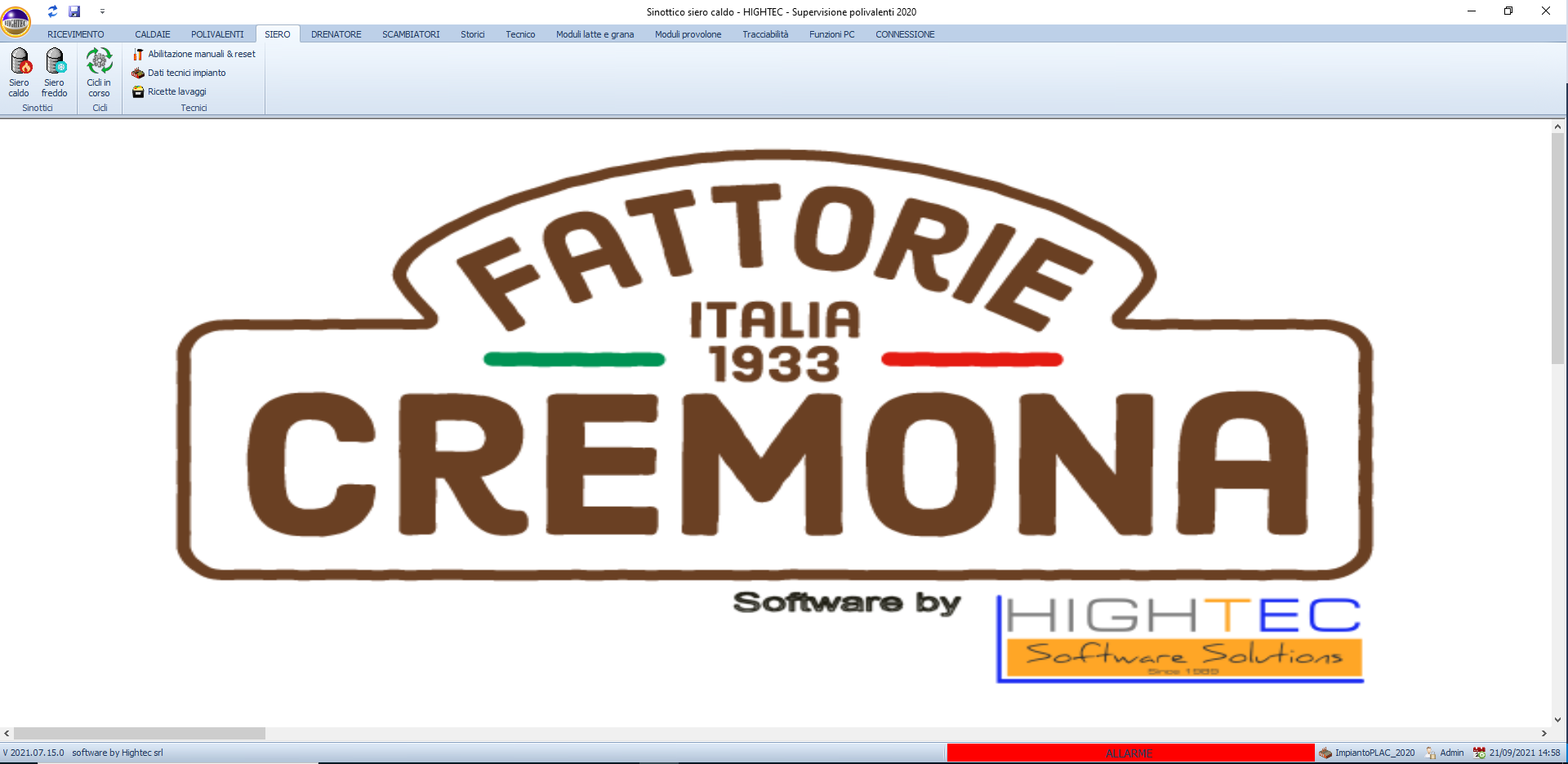Open the Storici tab
Image resolution: width=1568 pixels, height=764 pixels.
click(x=473, y=34)
